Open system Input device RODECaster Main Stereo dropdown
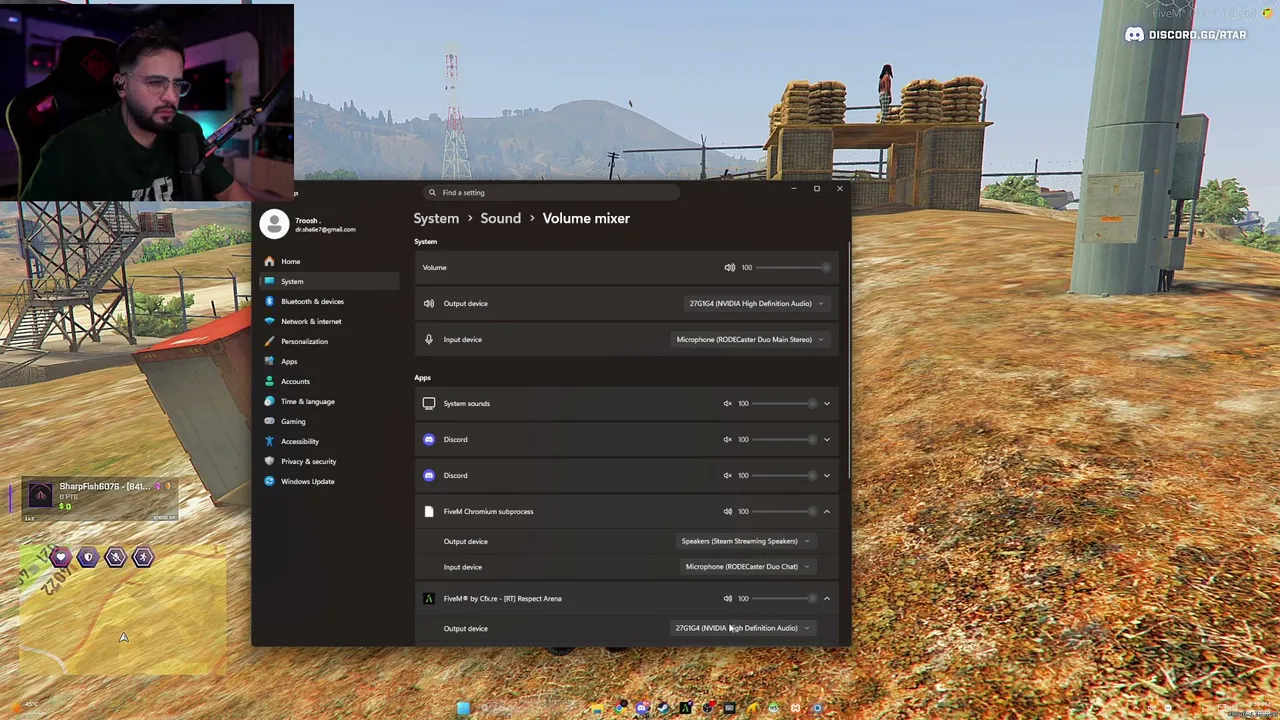Screen dimensions: 1280x720 pos(750,339)
